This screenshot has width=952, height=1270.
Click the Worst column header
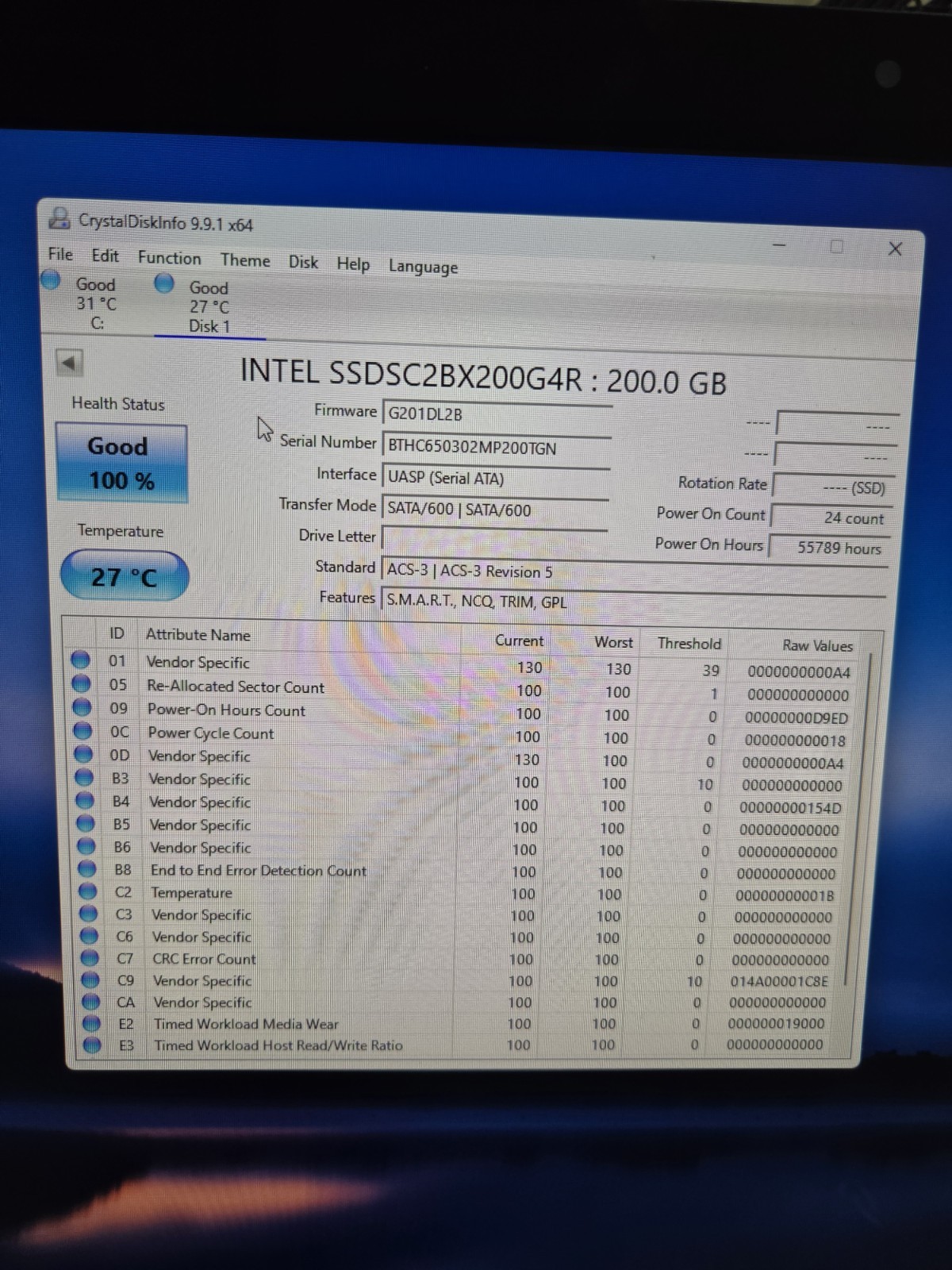click(x=614, y=642)
